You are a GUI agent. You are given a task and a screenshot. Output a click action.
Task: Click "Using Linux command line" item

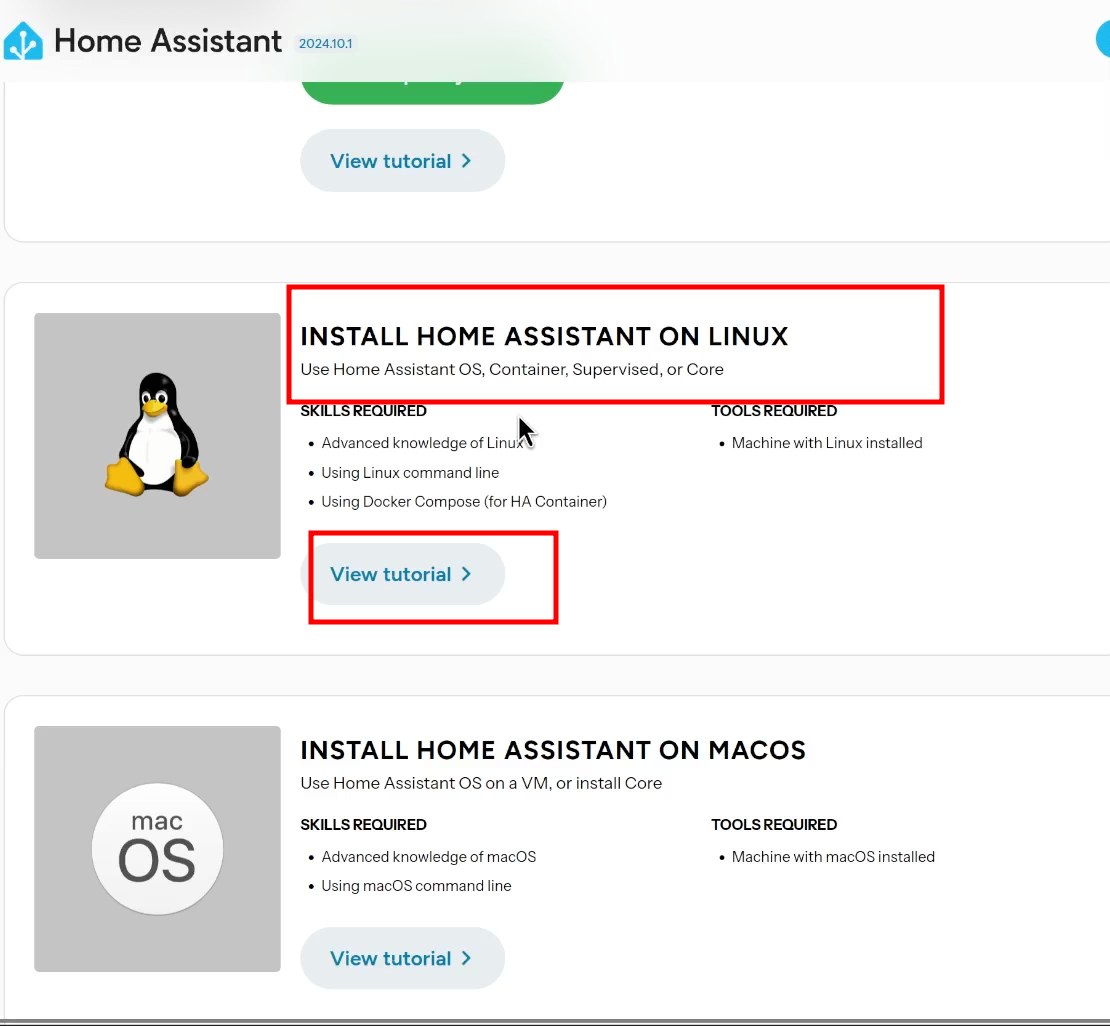[410, 473]
